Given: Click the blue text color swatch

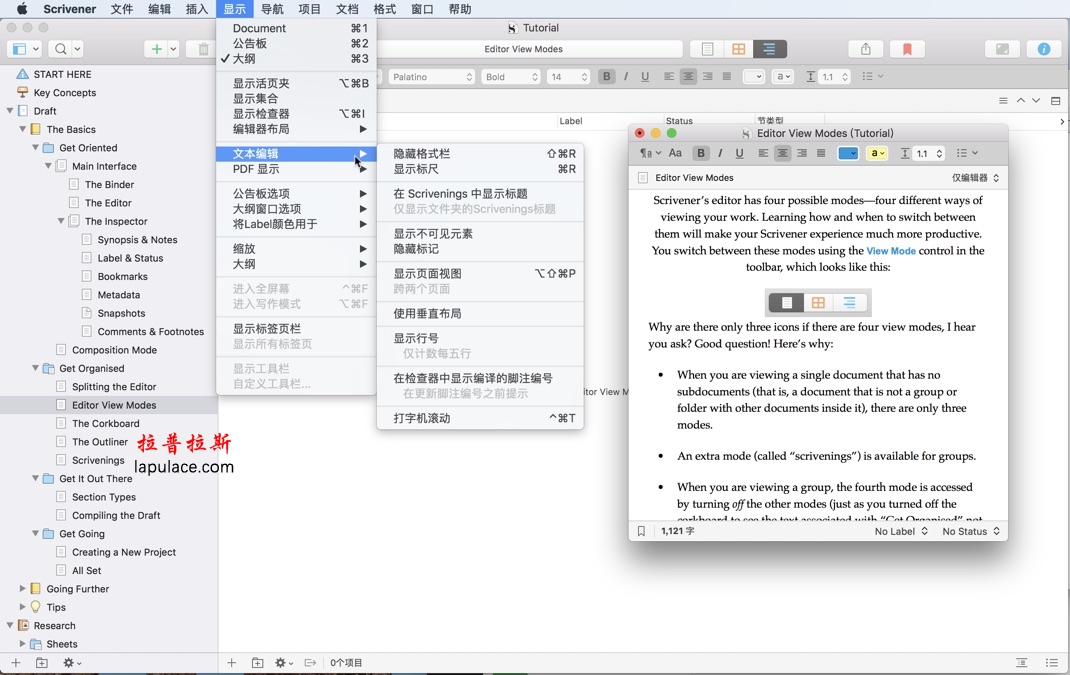Looking at the screenshot, I should [848, 153].
